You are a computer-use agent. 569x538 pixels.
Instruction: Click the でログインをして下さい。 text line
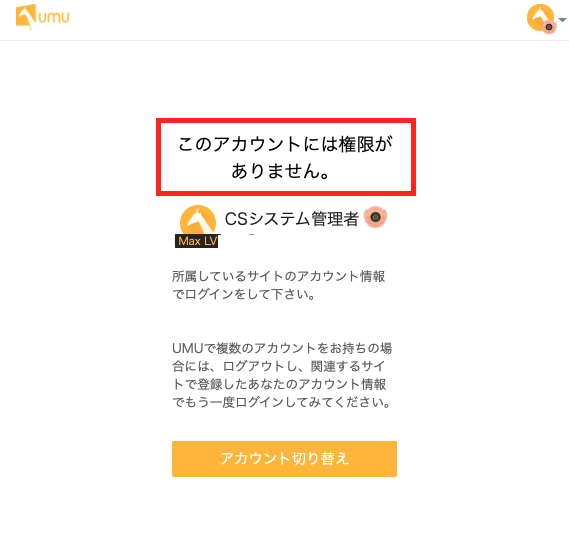click(x=243, y=294)
